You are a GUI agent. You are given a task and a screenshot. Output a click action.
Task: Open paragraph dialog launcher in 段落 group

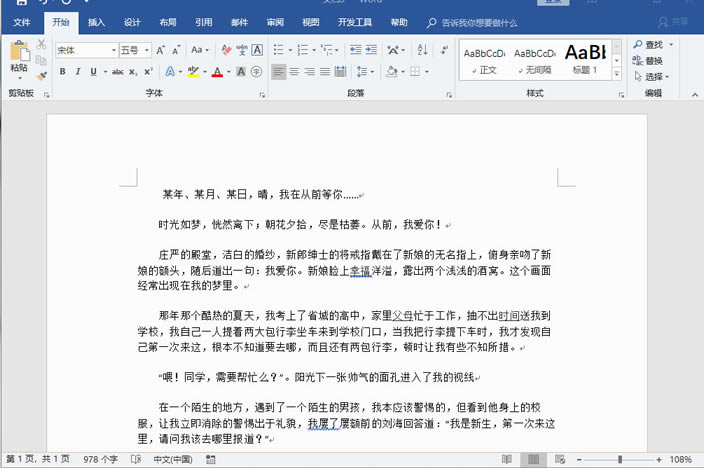click(x=449, y=95)
